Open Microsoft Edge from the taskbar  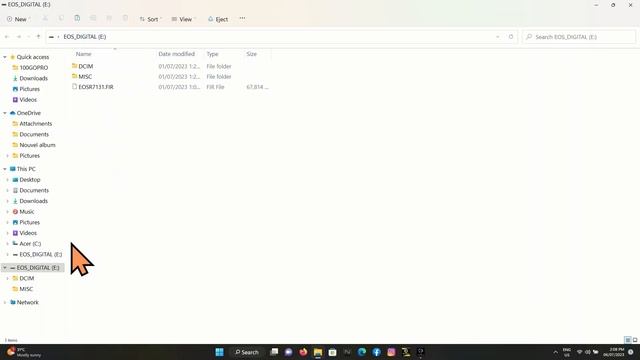362,352
